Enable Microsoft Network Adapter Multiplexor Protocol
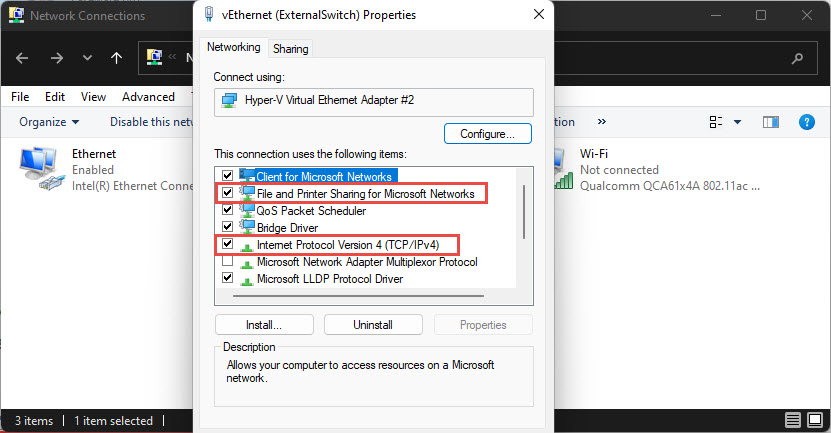831x433 pixels. [227, 262]
